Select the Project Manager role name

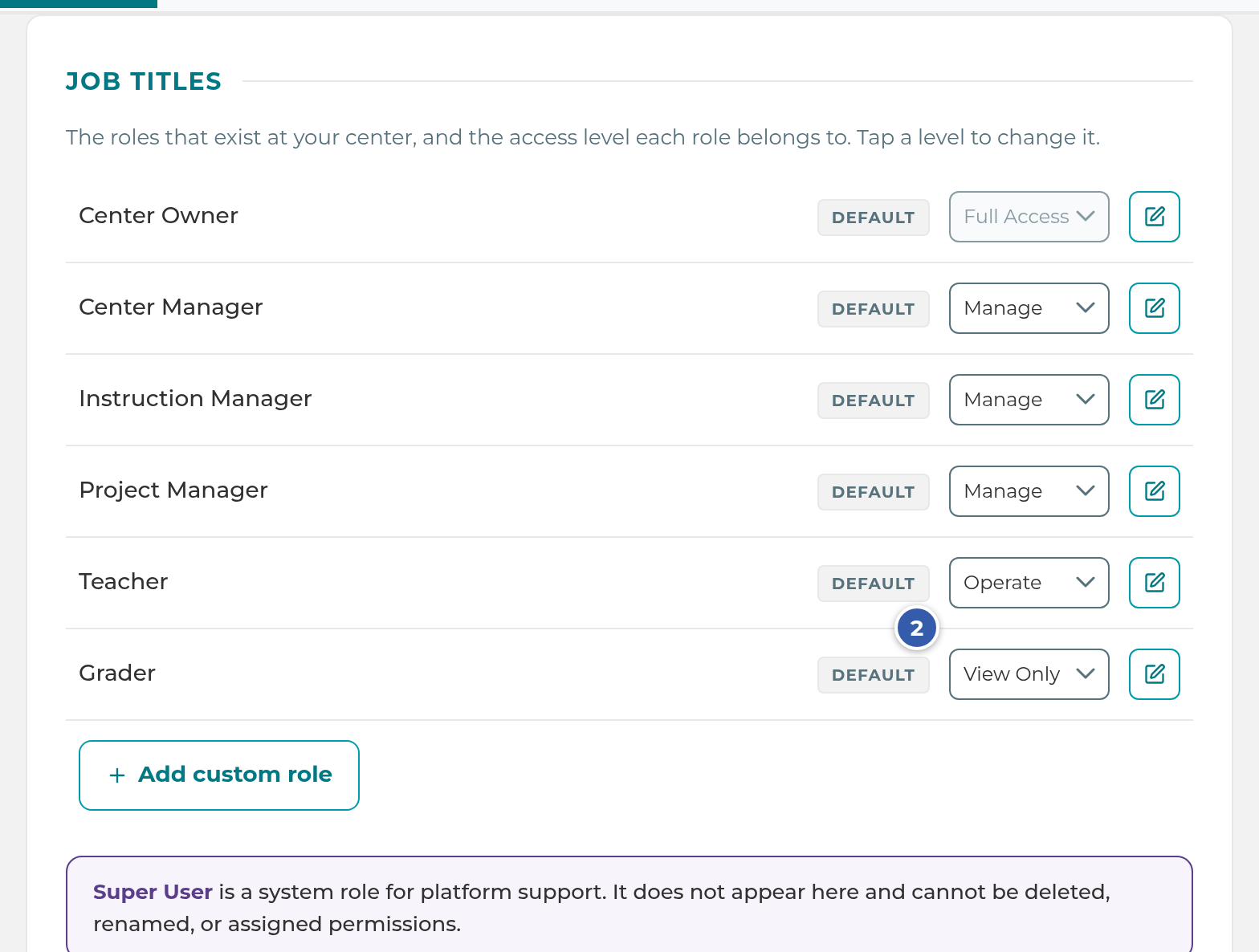coord(173,490)
